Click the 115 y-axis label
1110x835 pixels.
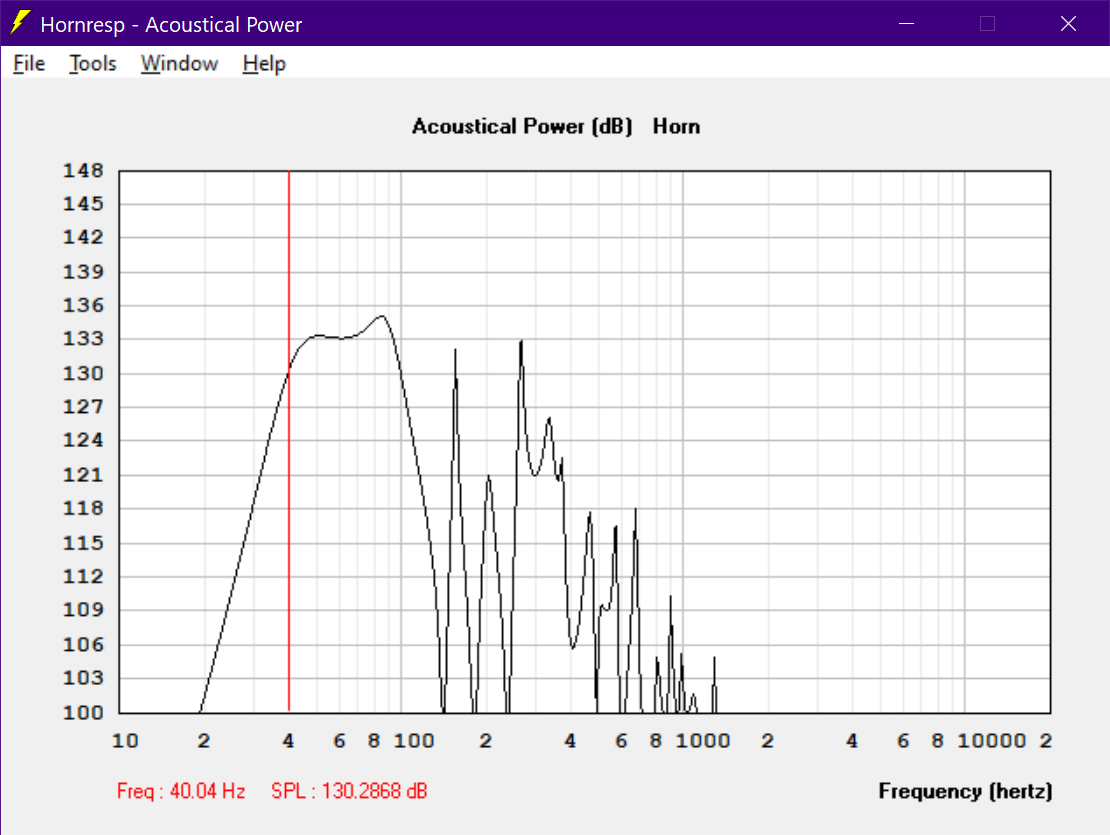[84, 543]
